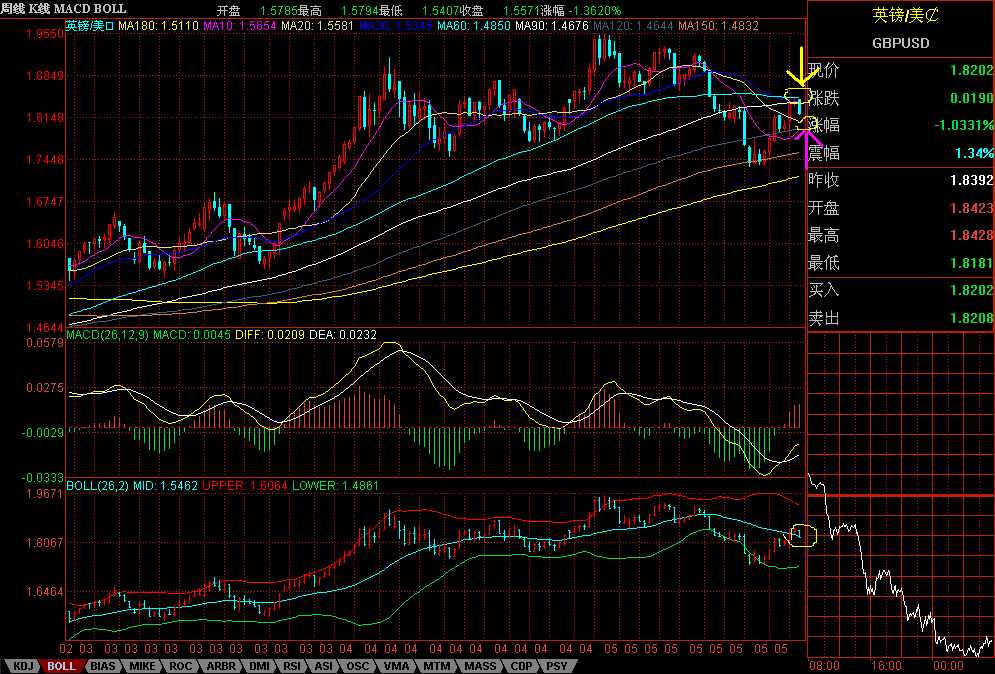Switch to the KDJ indicator tab
The width and height of the screenshot is (995, 674).
(23, 666)
